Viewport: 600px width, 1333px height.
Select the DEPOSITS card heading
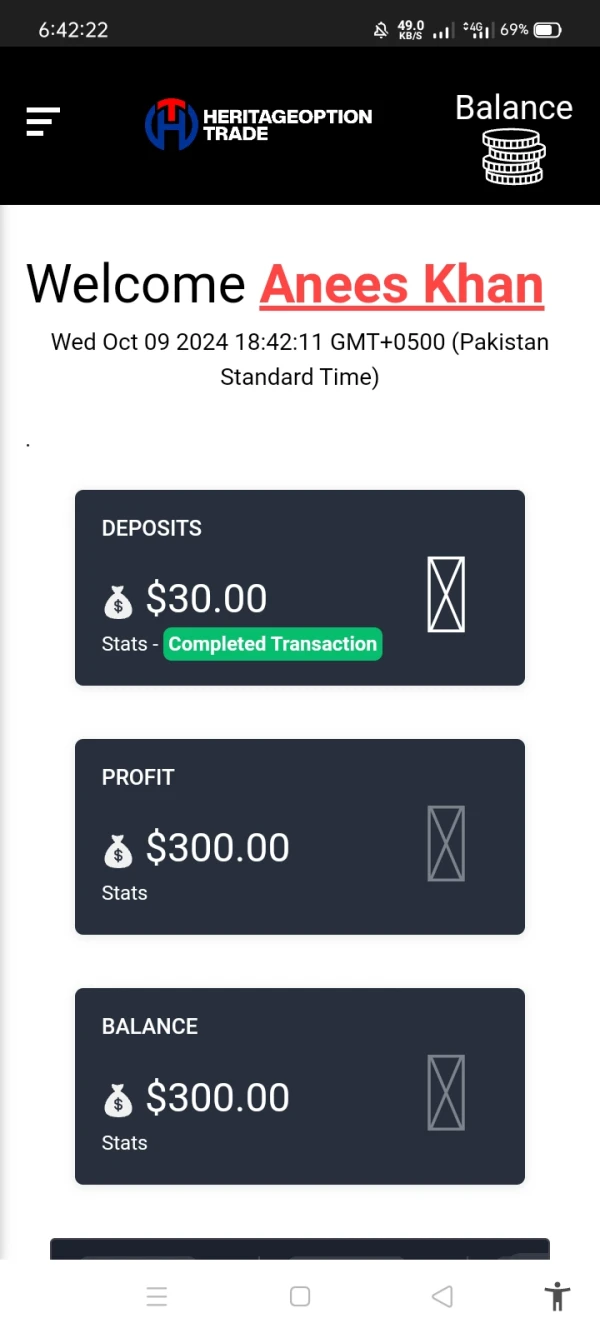[x=152, y=528]
